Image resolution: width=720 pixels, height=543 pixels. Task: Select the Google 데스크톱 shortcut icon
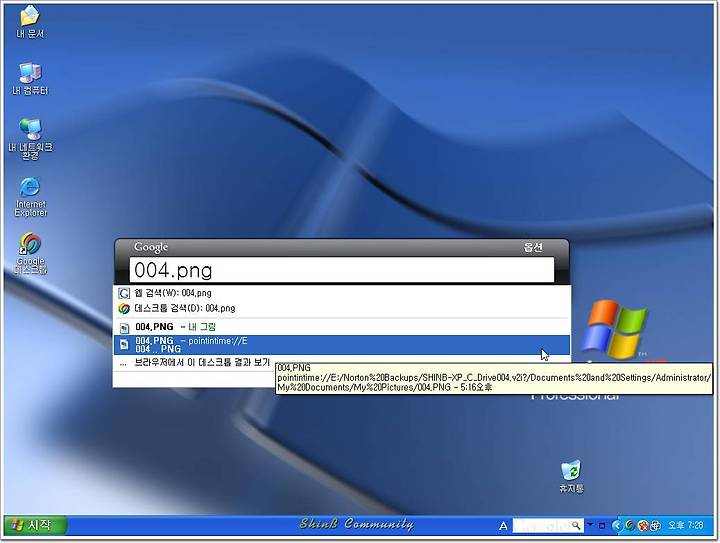point(30,253)
